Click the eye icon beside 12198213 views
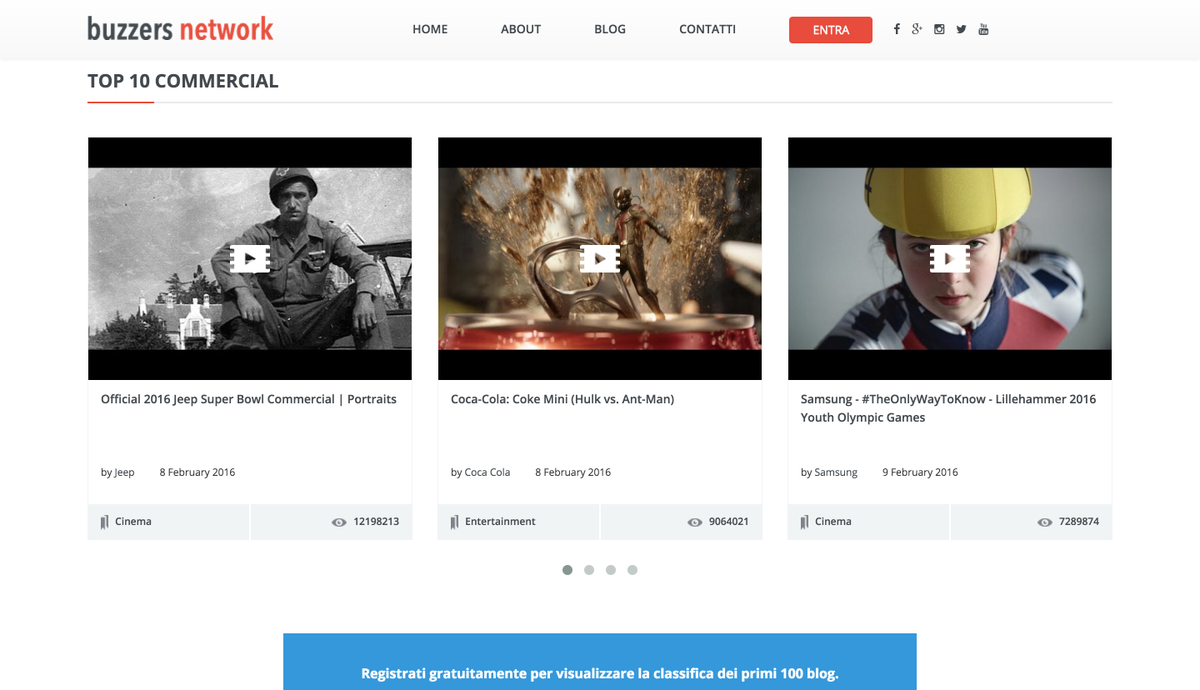This screenshot has width=1200, height=690. 339,522
